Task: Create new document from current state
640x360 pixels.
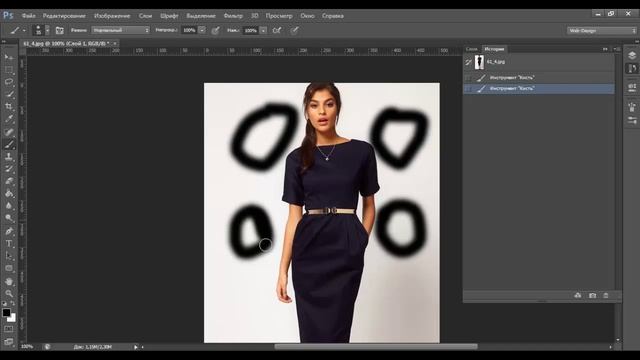Action: click(x=578, y=295)
